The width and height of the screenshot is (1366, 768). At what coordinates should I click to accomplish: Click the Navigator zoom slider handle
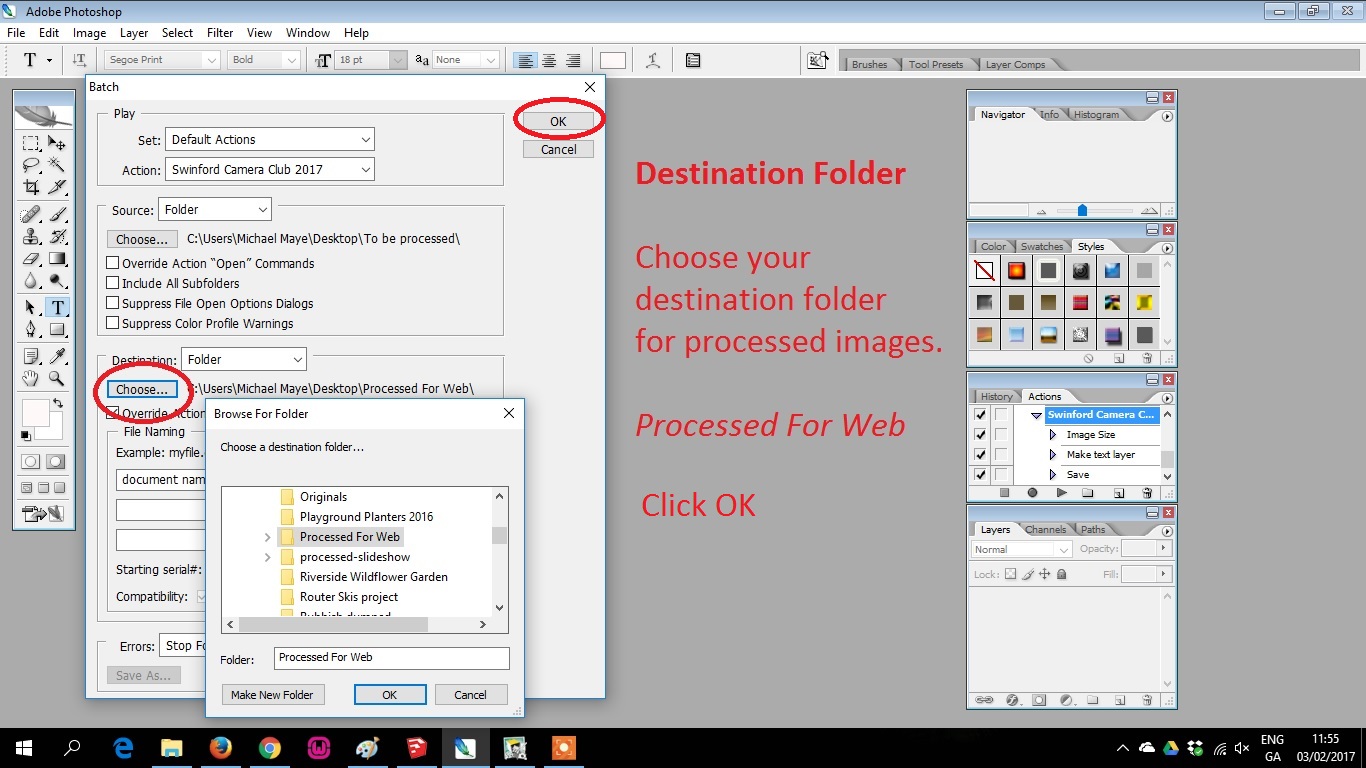[1082, 211]
